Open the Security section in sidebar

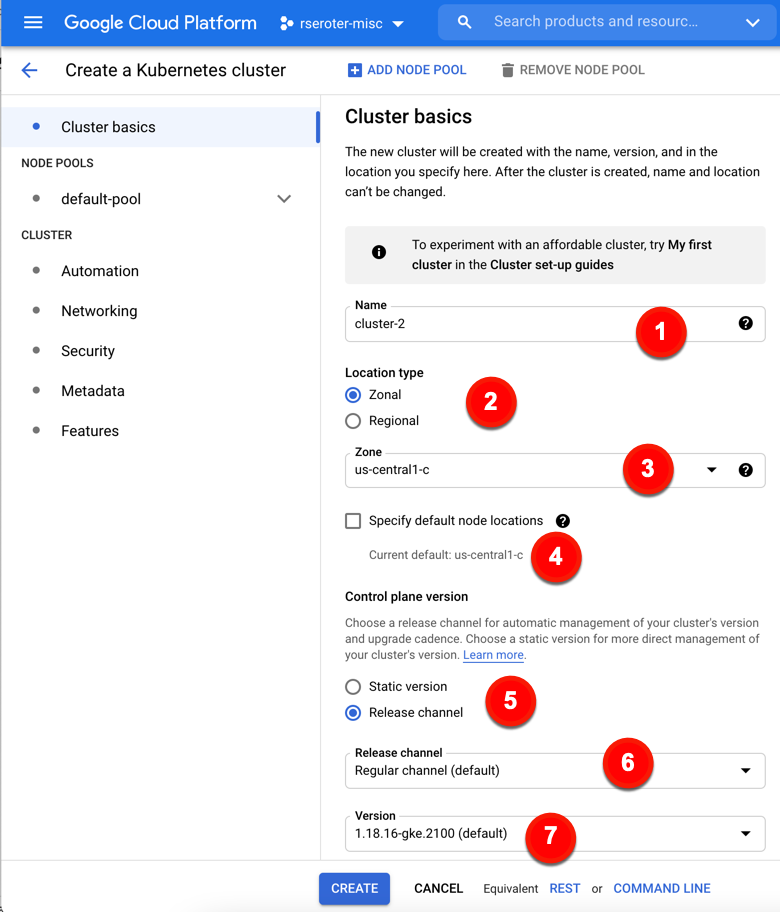pyautogui.click(x=88, y=351)
